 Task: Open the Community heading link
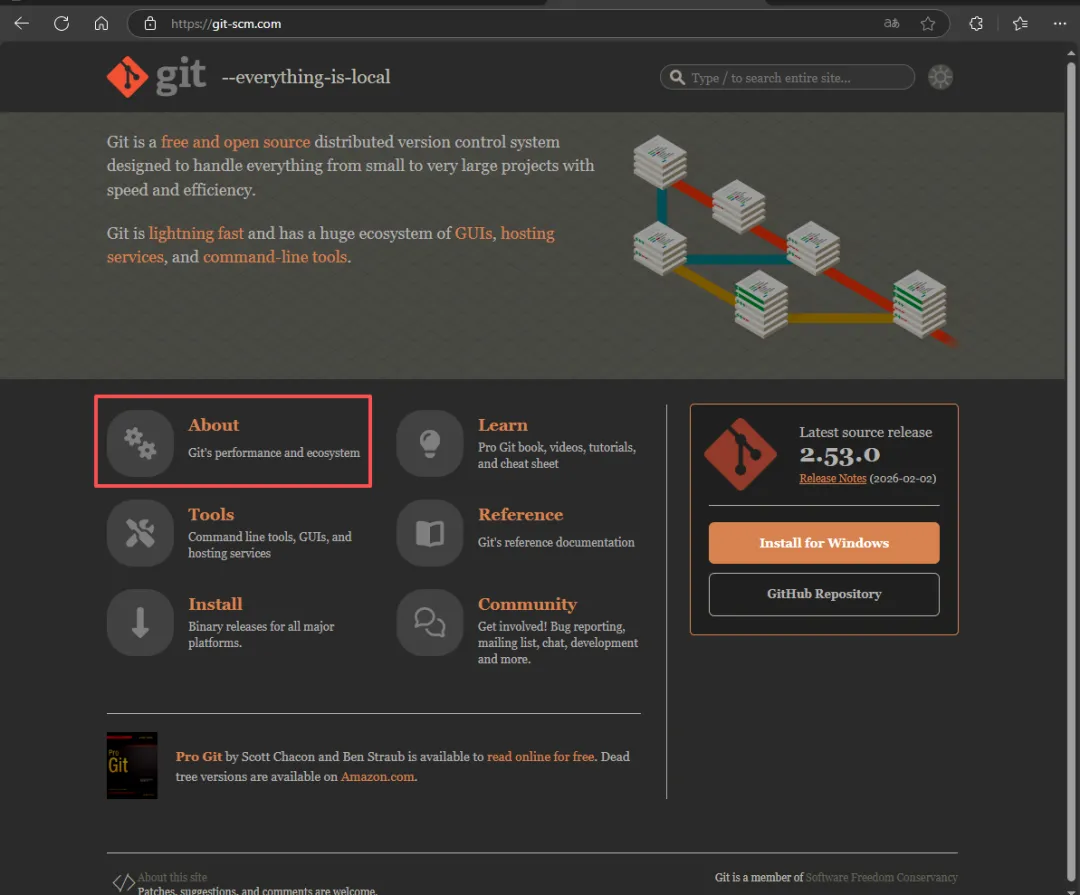528,604
